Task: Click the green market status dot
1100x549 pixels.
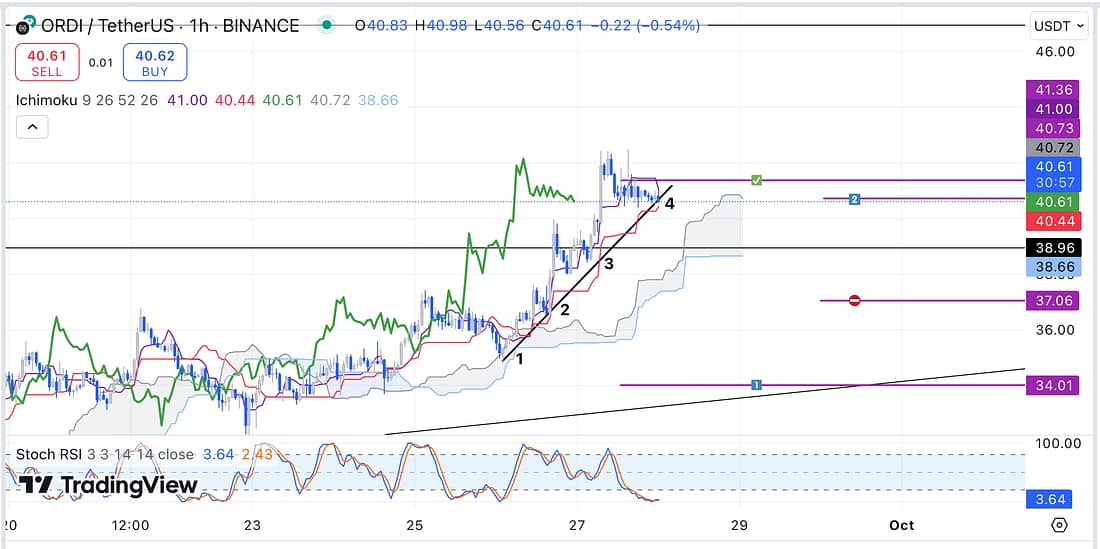Action: click(x=327, y=26)
